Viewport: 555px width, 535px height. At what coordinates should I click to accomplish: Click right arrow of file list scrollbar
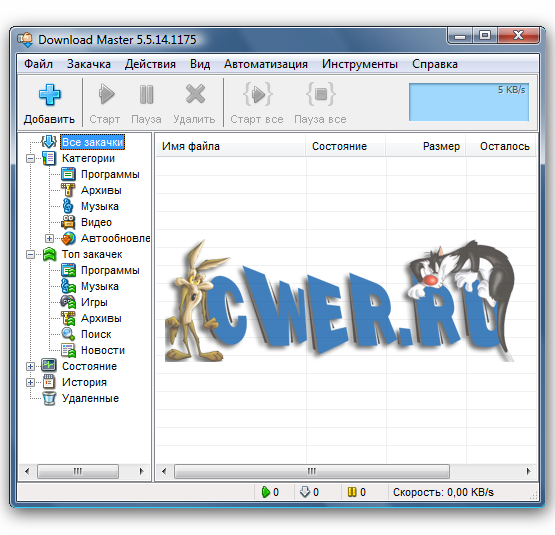point(528,471)
